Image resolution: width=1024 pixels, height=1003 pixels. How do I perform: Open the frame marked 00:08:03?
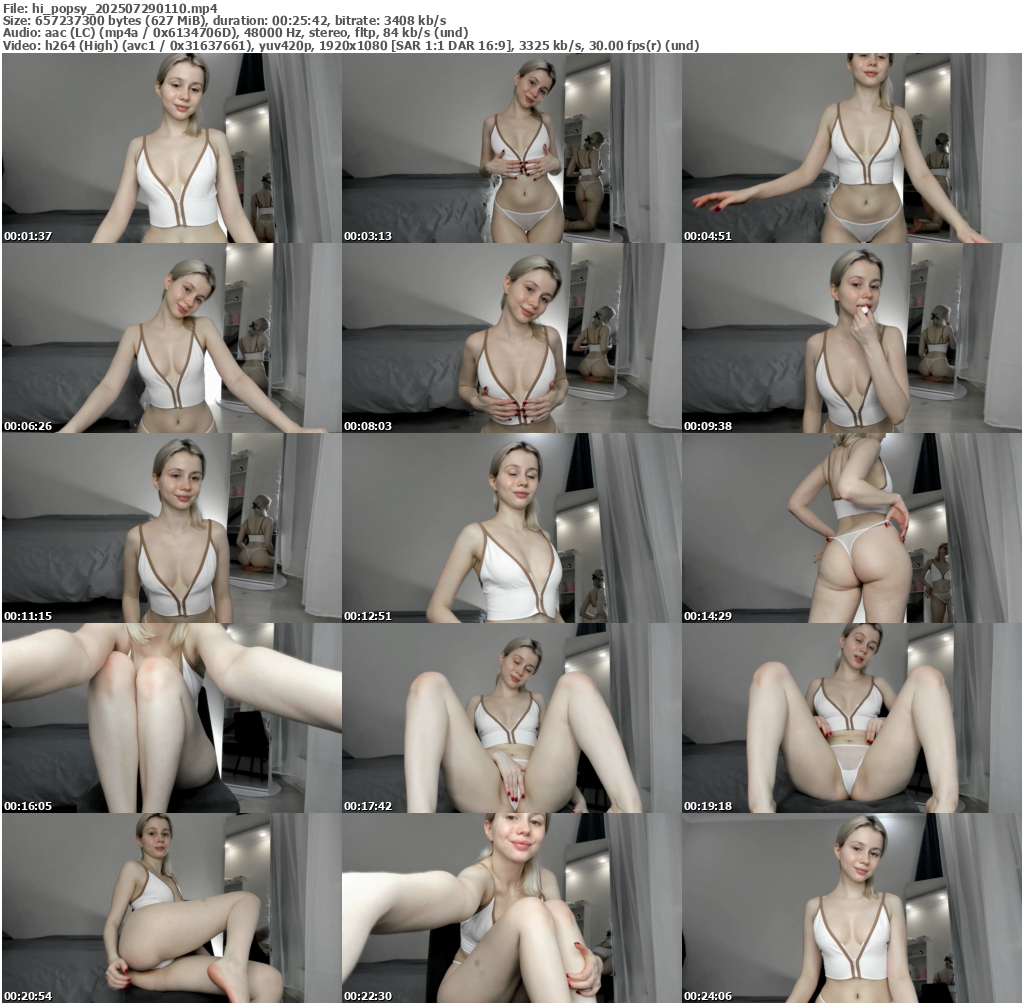pyautogui.click(x=511, y=338)
